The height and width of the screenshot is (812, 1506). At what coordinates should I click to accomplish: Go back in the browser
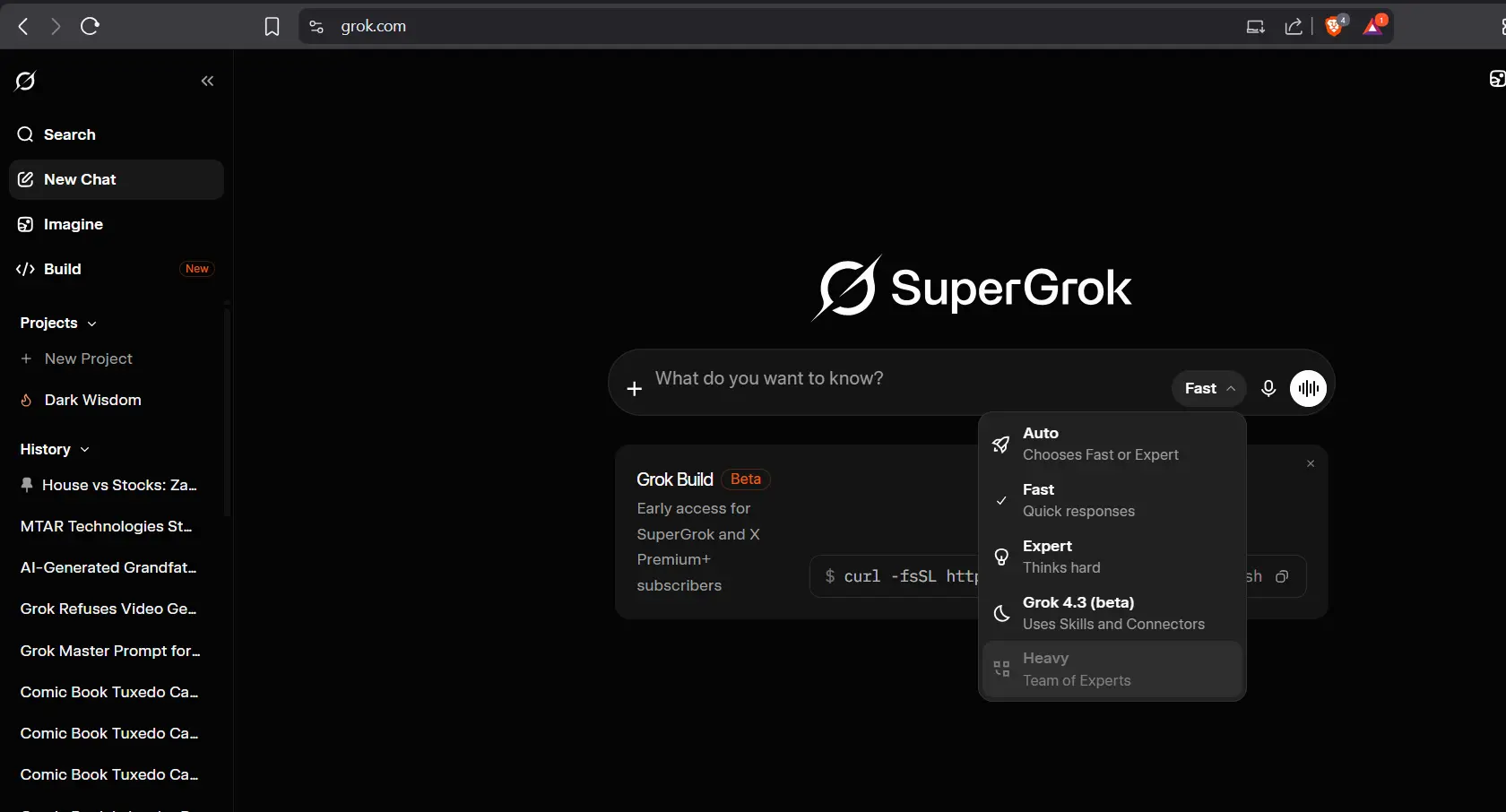23,26
